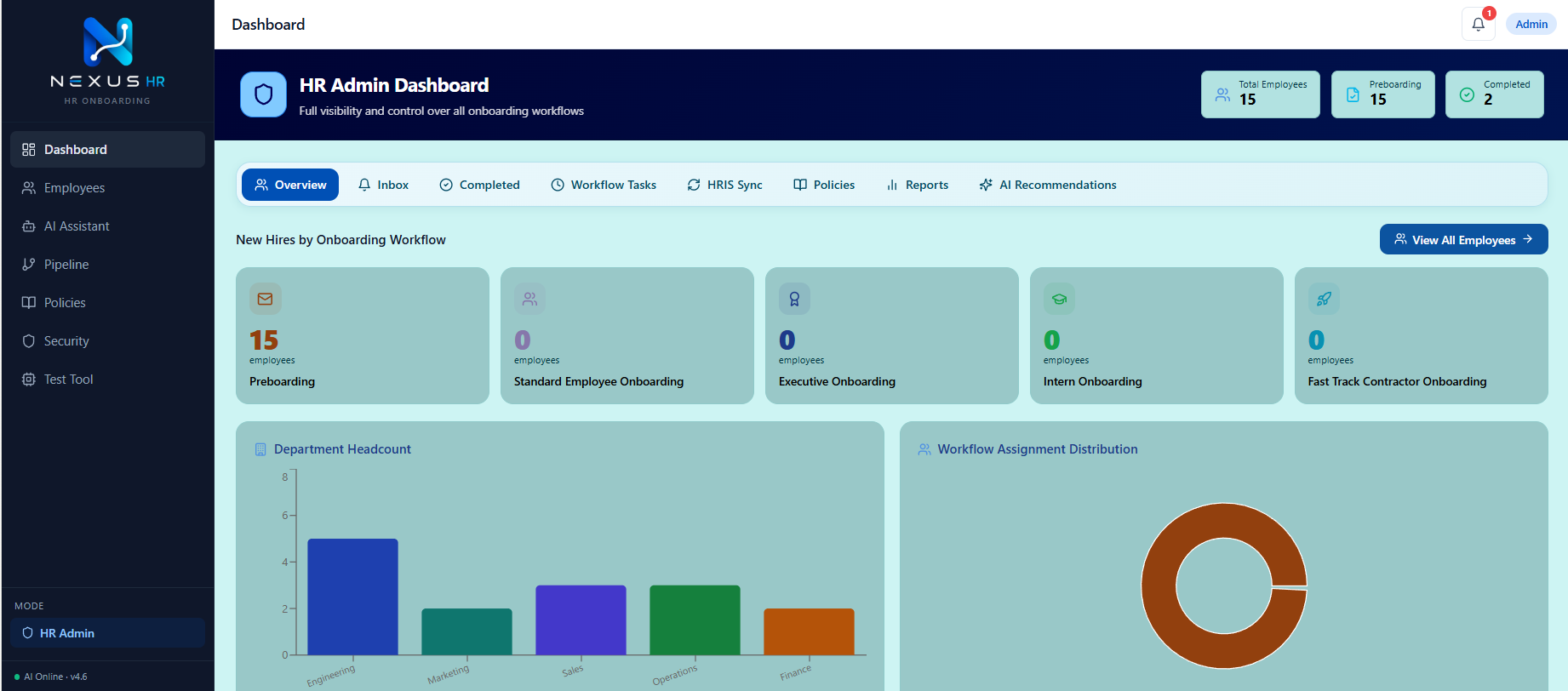Click the Total Employees stat card
This screenshot has height=691, width=1568.
[x=1261, y=94]
